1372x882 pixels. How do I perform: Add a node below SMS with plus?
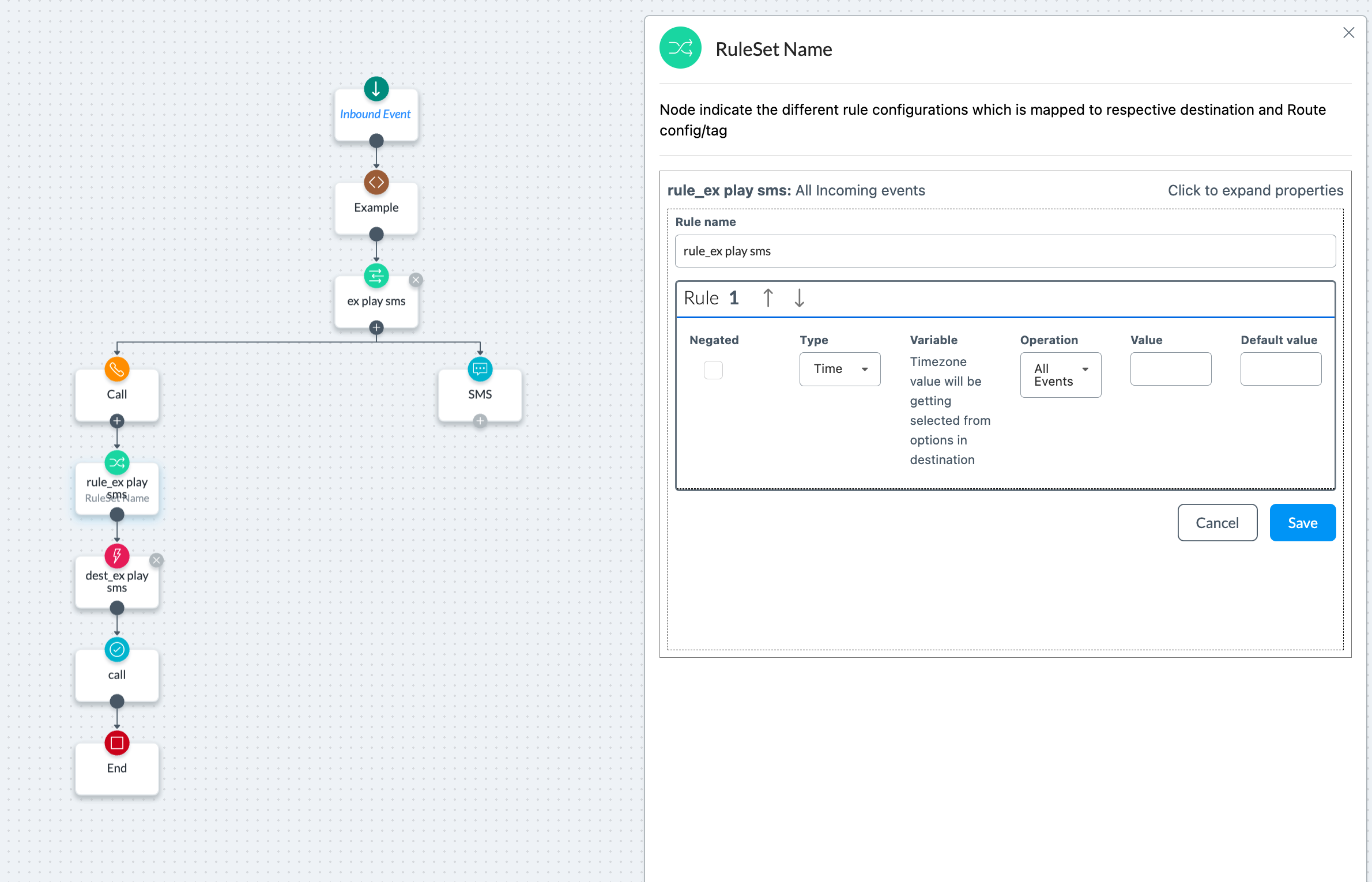480,421
